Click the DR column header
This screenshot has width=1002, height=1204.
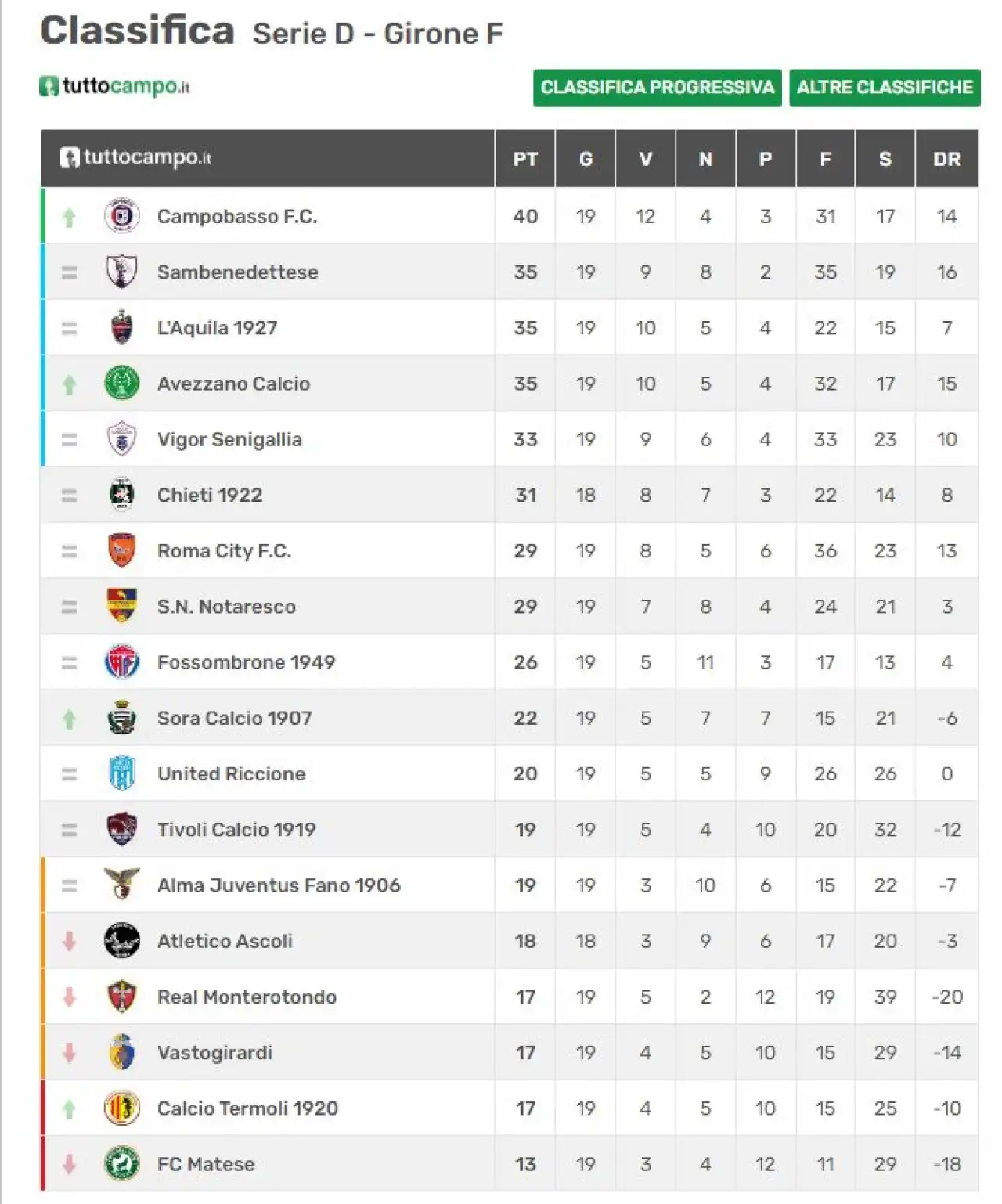tap(946, 159)
